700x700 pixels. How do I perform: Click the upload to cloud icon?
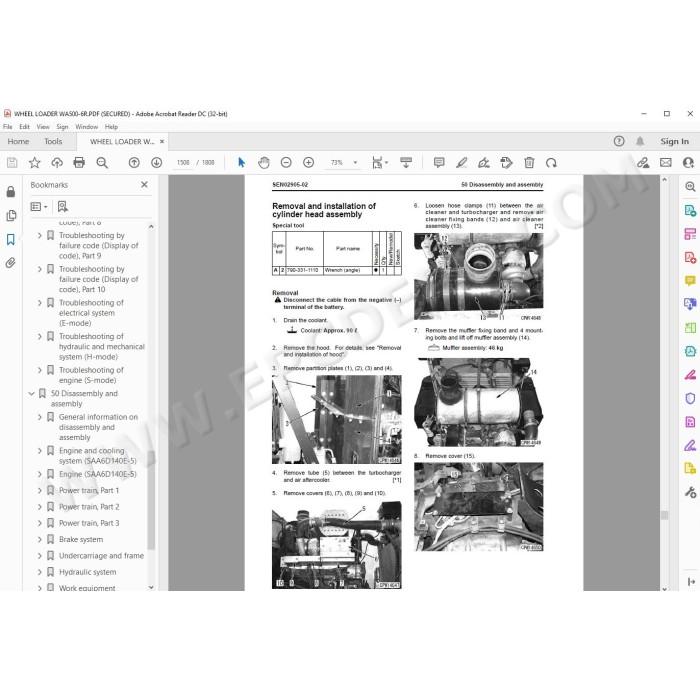coord(57,163)
